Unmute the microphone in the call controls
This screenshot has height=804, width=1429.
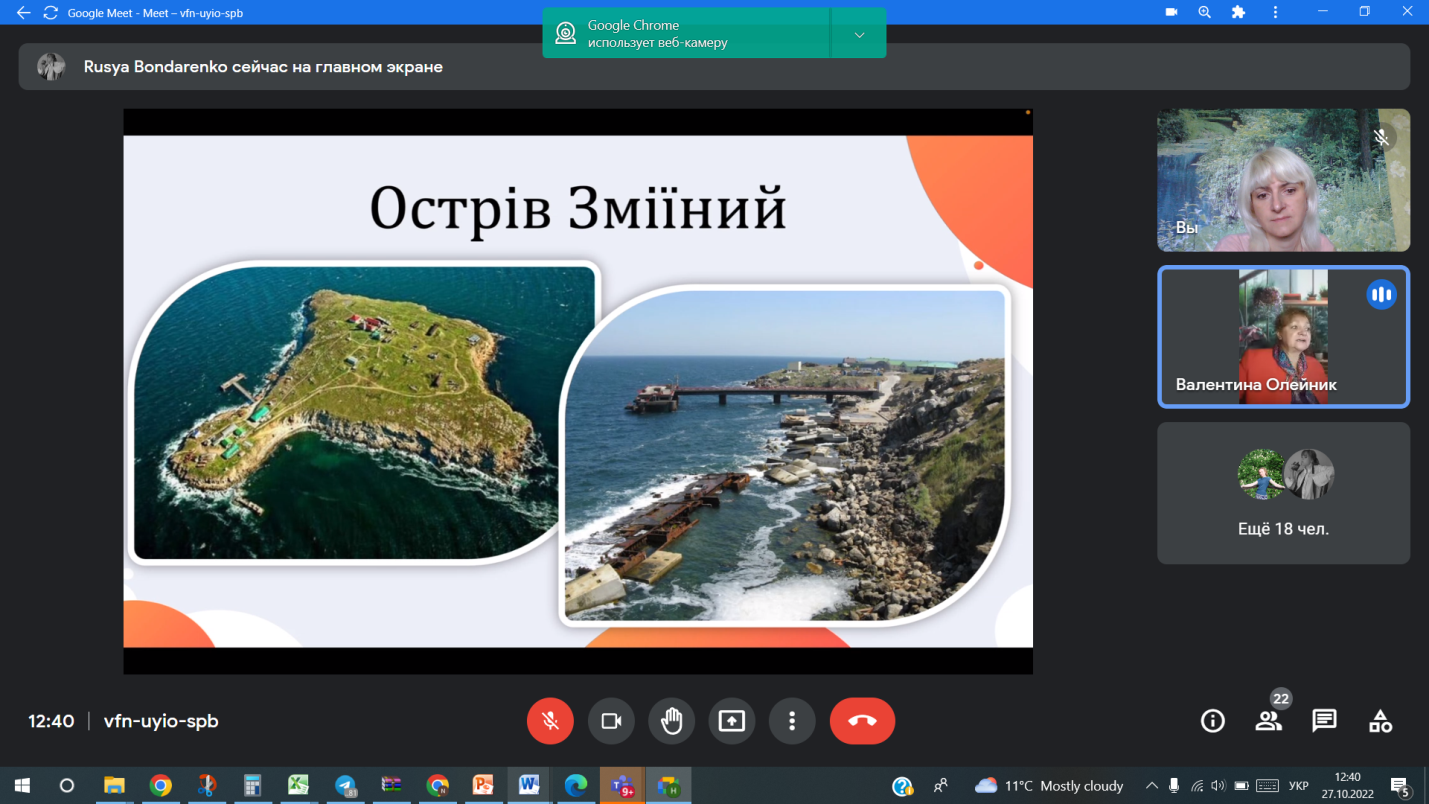[x=550, y=721]
